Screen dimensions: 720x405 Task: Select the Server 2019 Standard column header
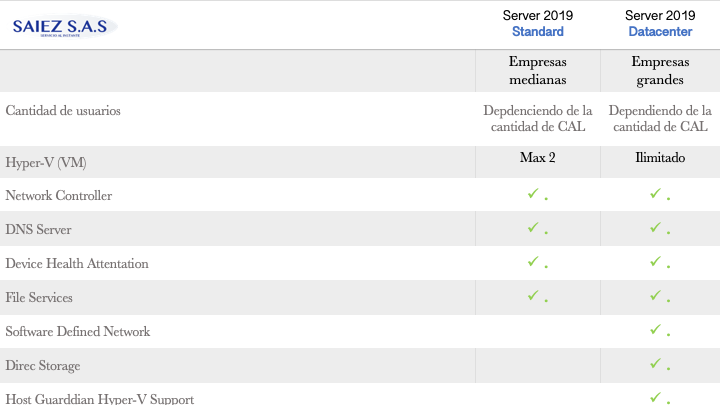537,24
